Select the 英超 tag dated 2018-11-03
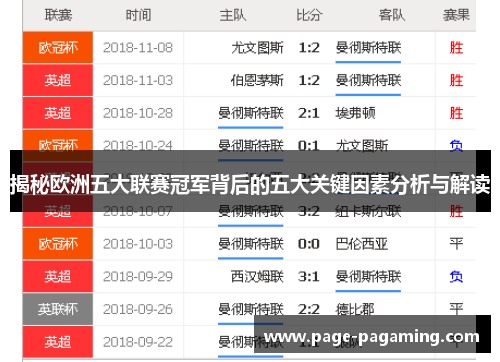Viewport: 500px width, 362px height. (58, 80)
